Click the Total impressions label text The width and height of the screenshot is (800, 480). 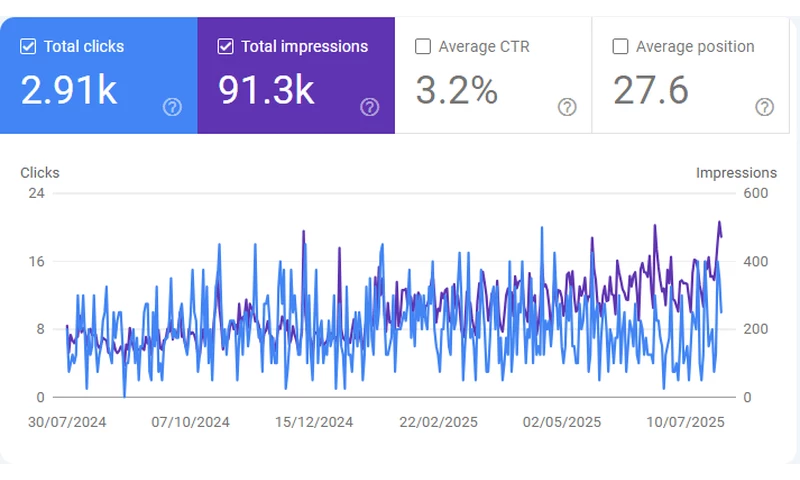pyautogui.click(x=305, y=46)
